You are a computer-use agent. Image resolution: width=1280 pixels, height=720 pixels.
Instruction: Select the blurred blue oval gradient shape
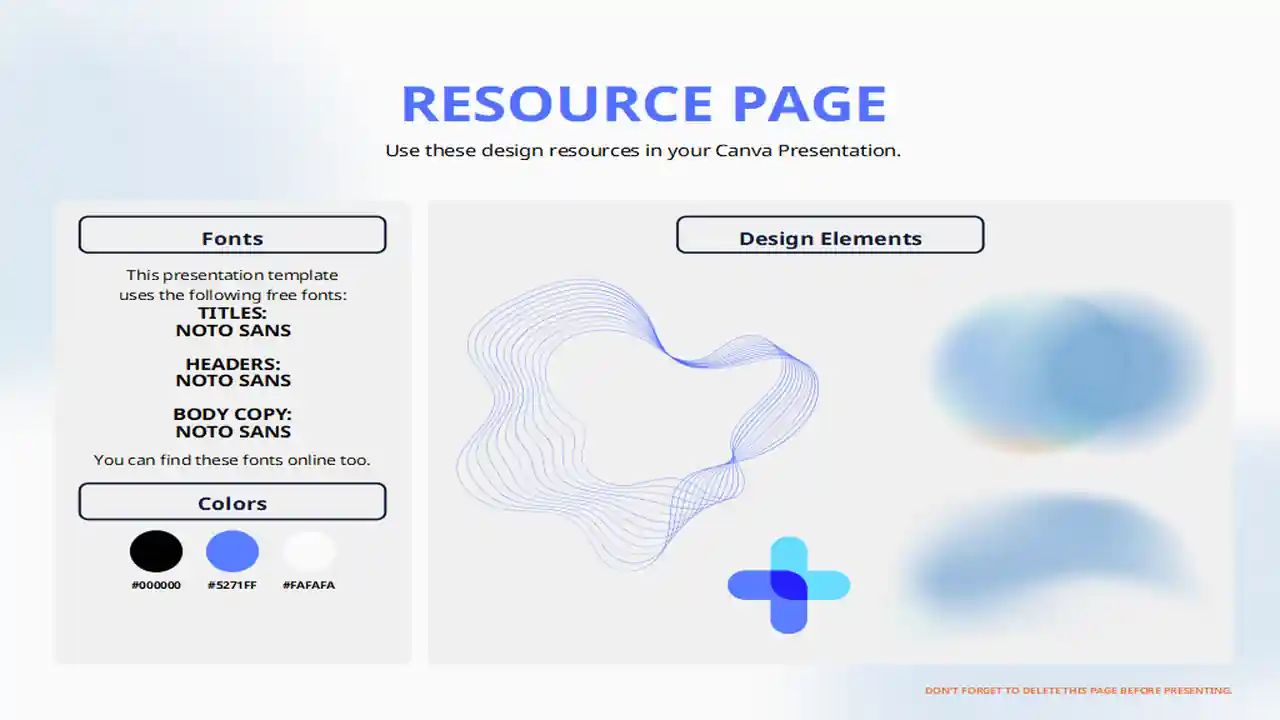[x=1070, y=372]
